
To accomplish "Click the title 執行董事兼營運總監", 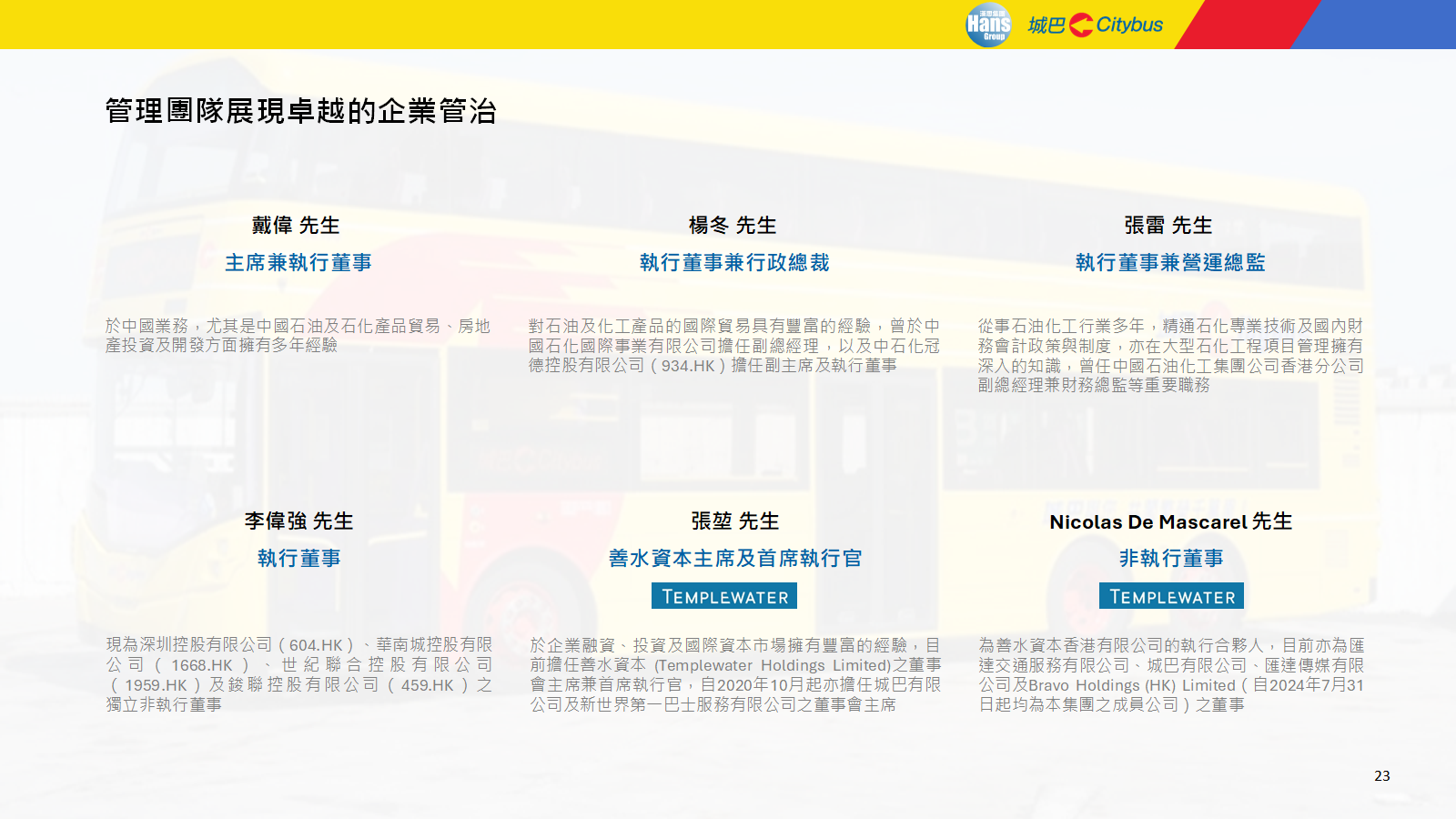I will click(1170, 262).
